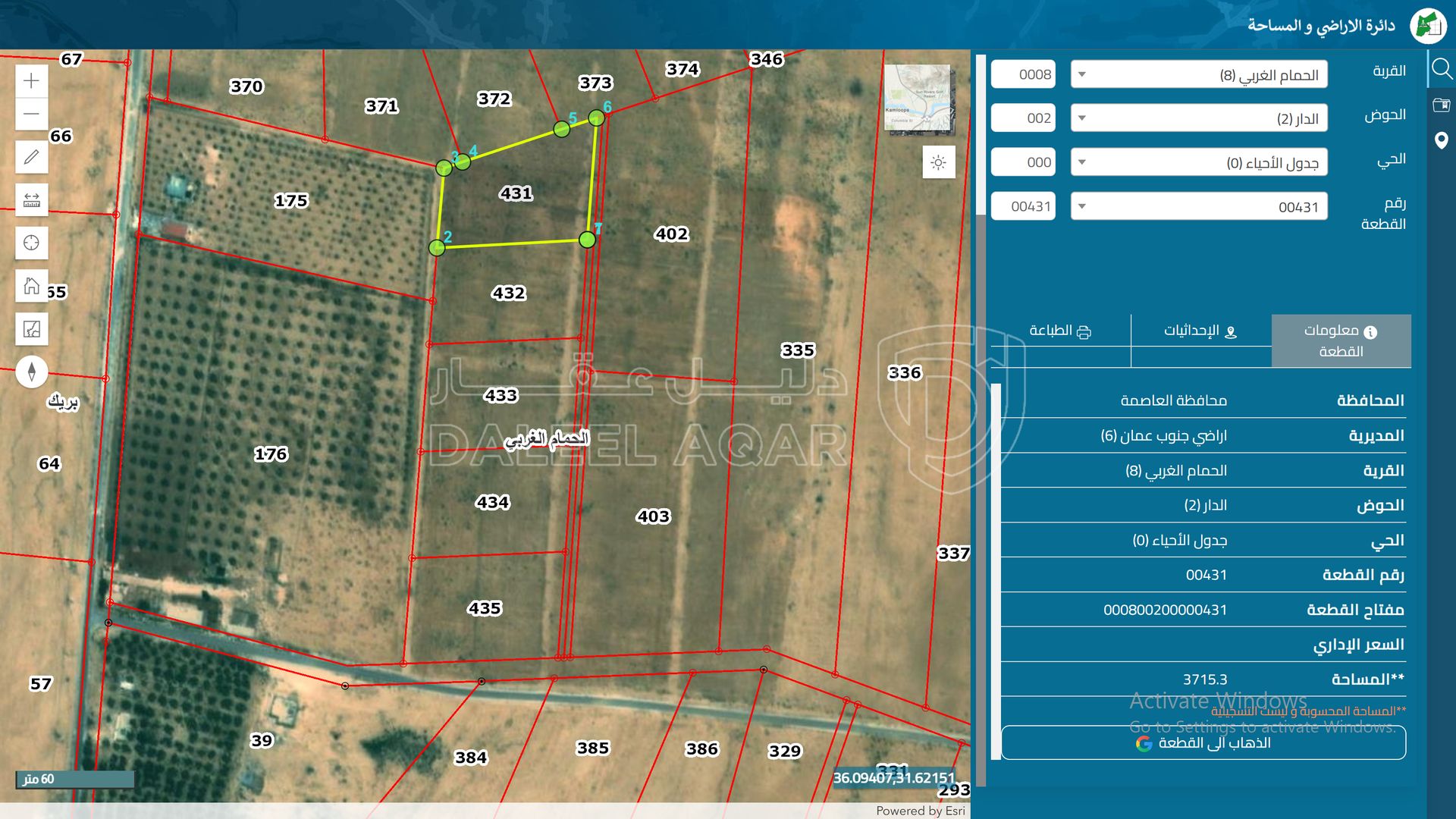Open the الطباعة print tab
Image resolution: width=1456 pixels, height=819 pixels.
coord(1059,331)
